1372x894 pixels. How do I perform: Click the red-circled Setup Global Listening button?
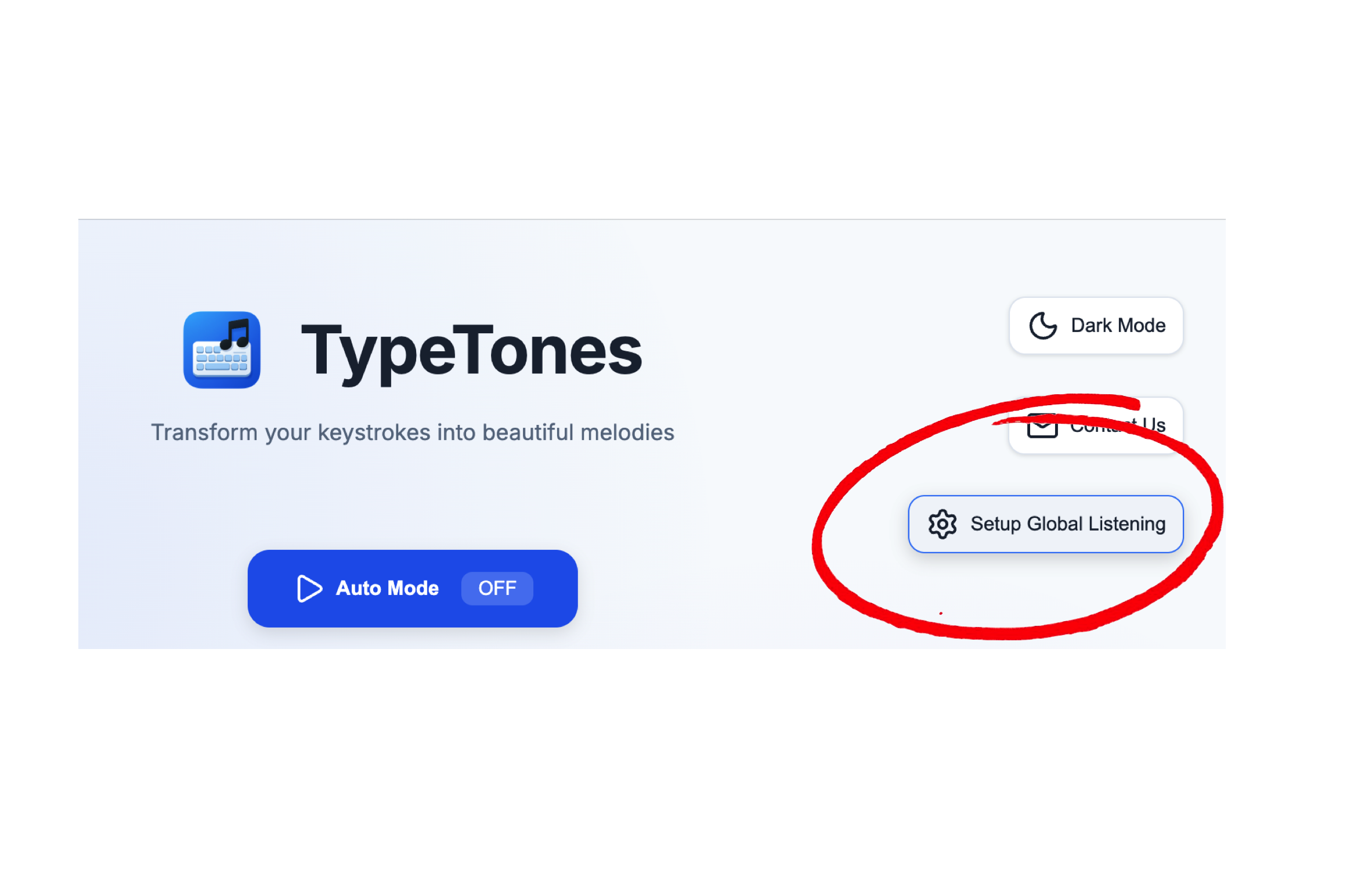[1045, 524]
